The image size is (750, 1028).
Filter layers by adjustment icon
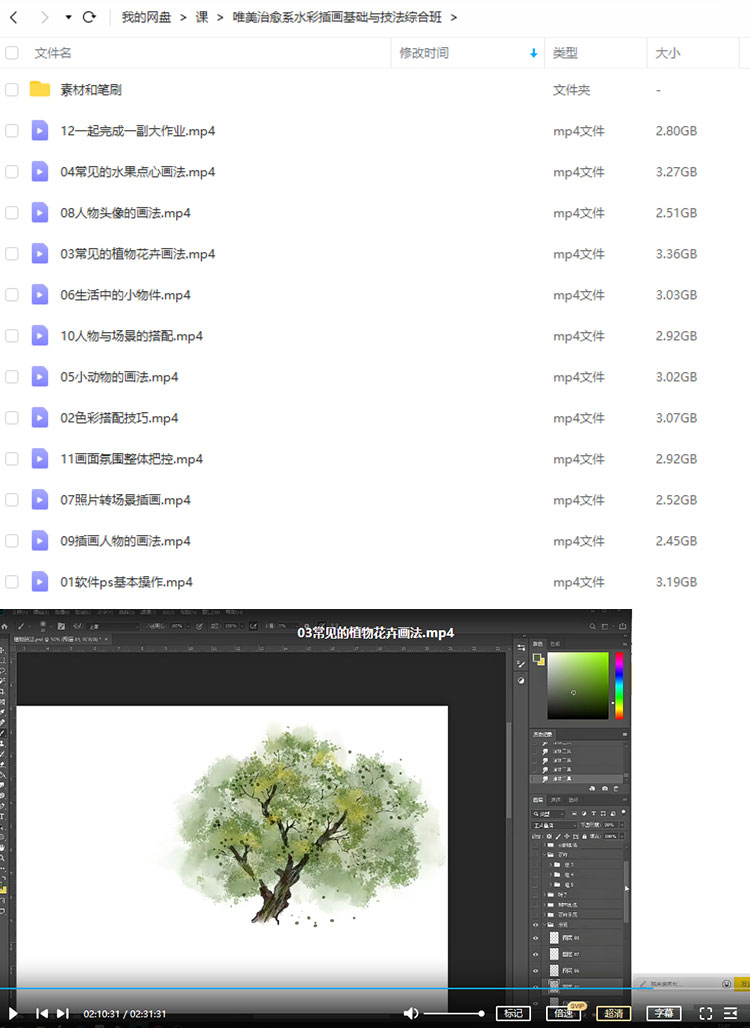pos(584,813)
